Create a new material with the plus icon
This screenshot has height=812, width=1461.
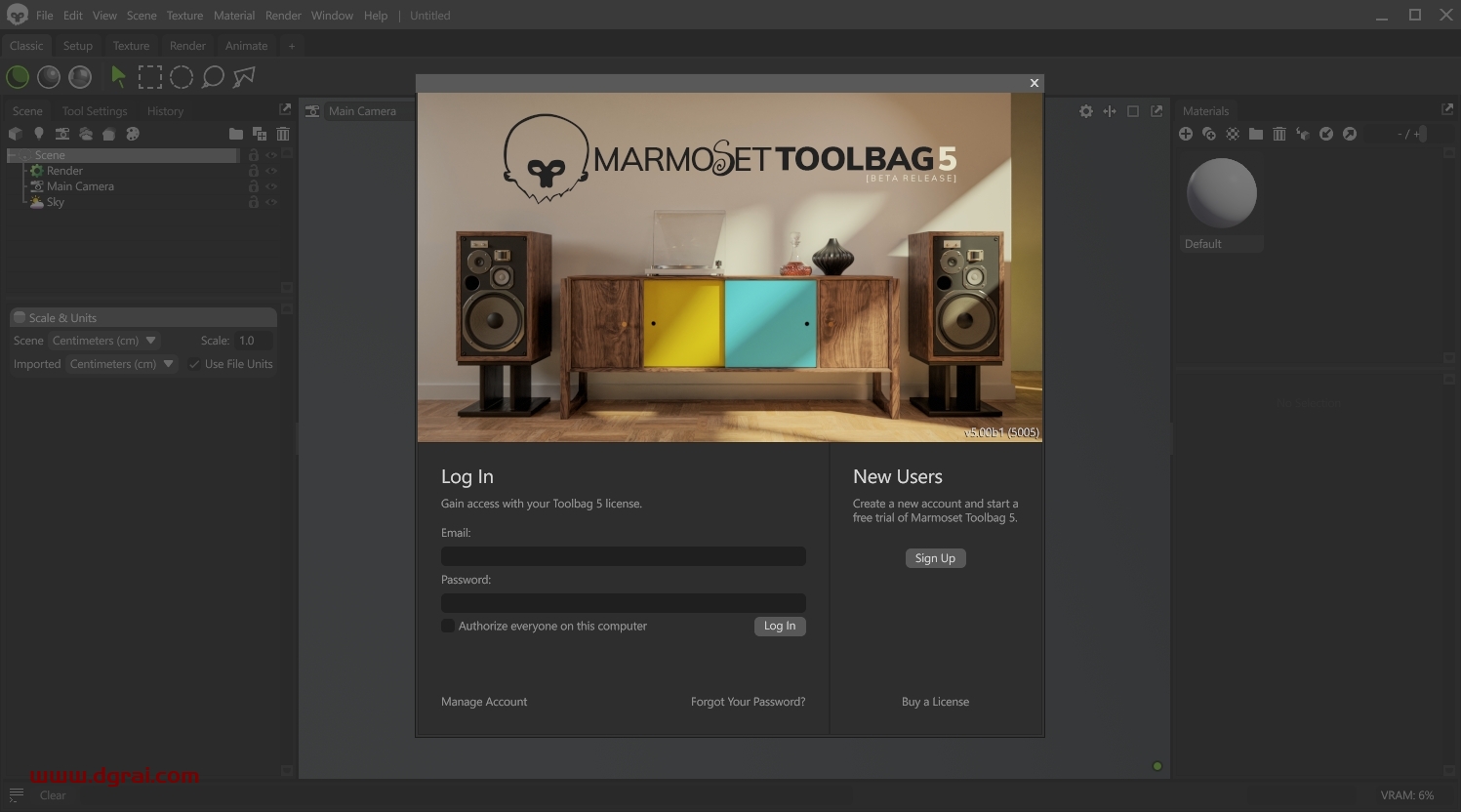pos(1186,134)
